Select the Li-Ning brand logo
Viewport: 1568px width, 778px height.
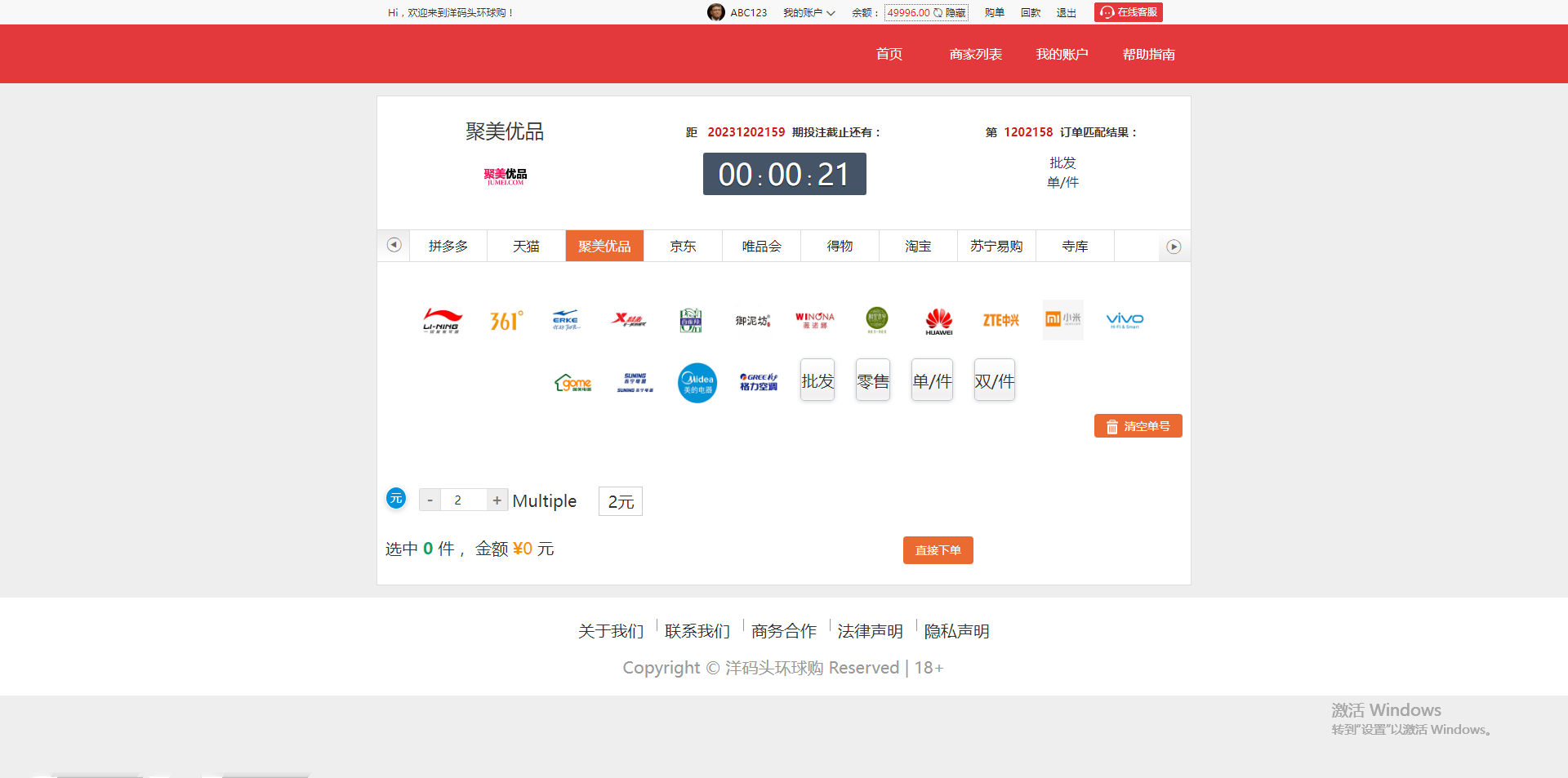(442, 320)
